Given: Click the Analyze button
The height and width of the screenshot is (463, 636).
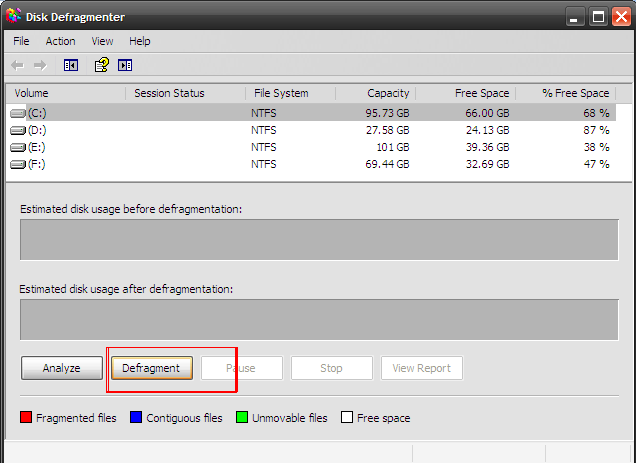Looking at the screenshot, I should coord(62,368).
